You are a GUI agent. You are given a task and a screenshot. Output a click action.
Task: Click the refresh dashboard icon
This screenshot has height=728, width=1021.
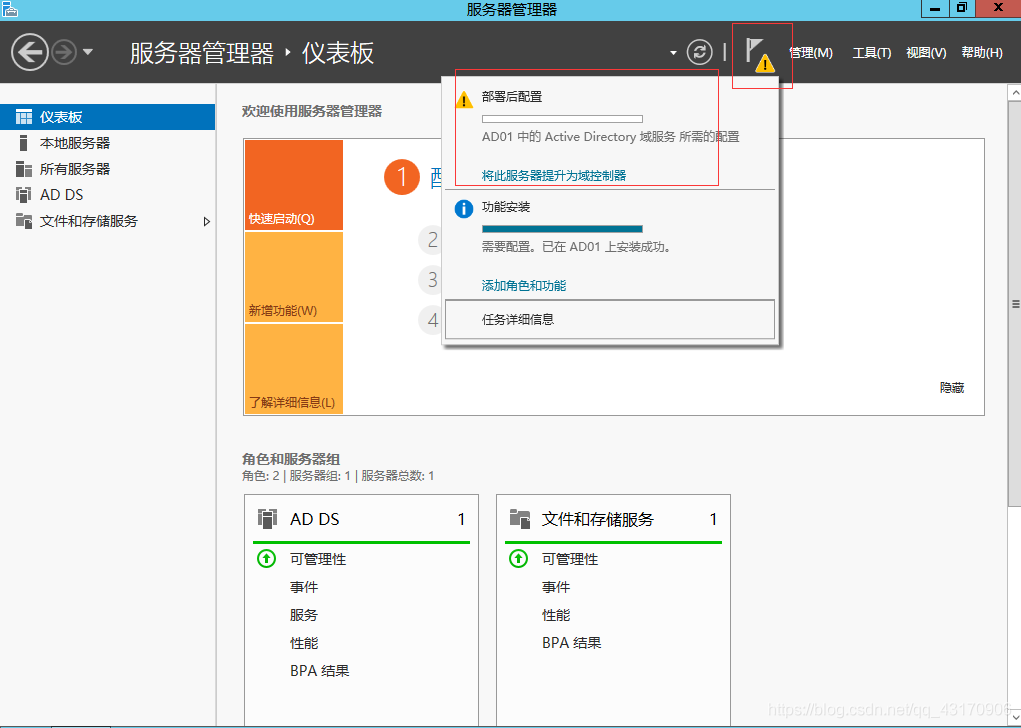tap(700, 52)
